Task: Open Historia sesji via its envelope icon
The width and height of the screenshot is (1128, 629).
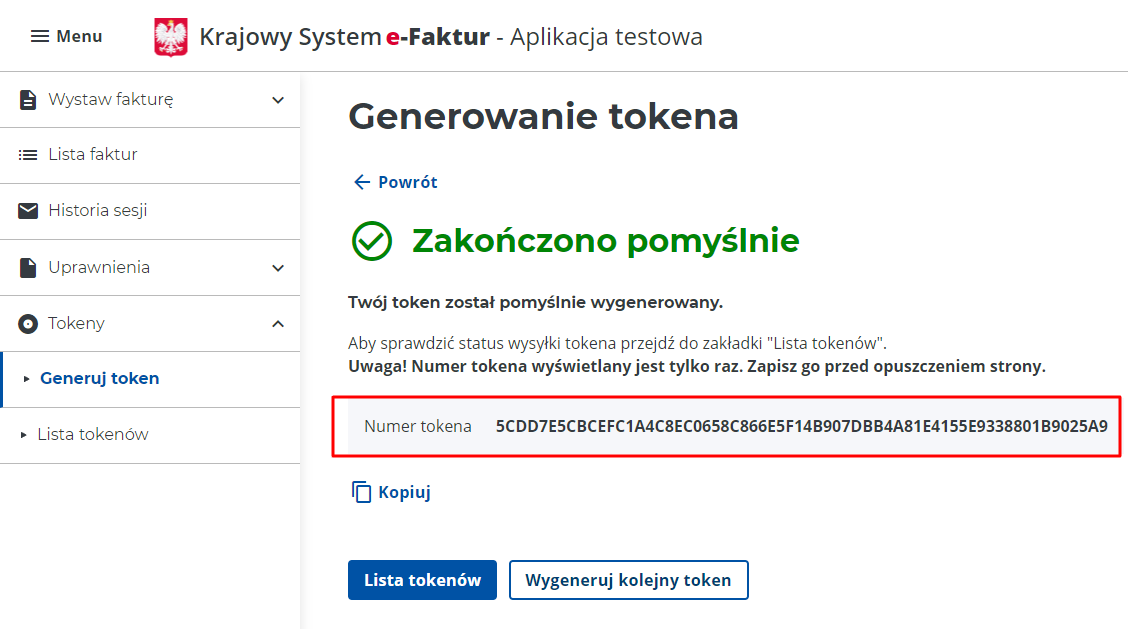Action: tap(26, 211)
